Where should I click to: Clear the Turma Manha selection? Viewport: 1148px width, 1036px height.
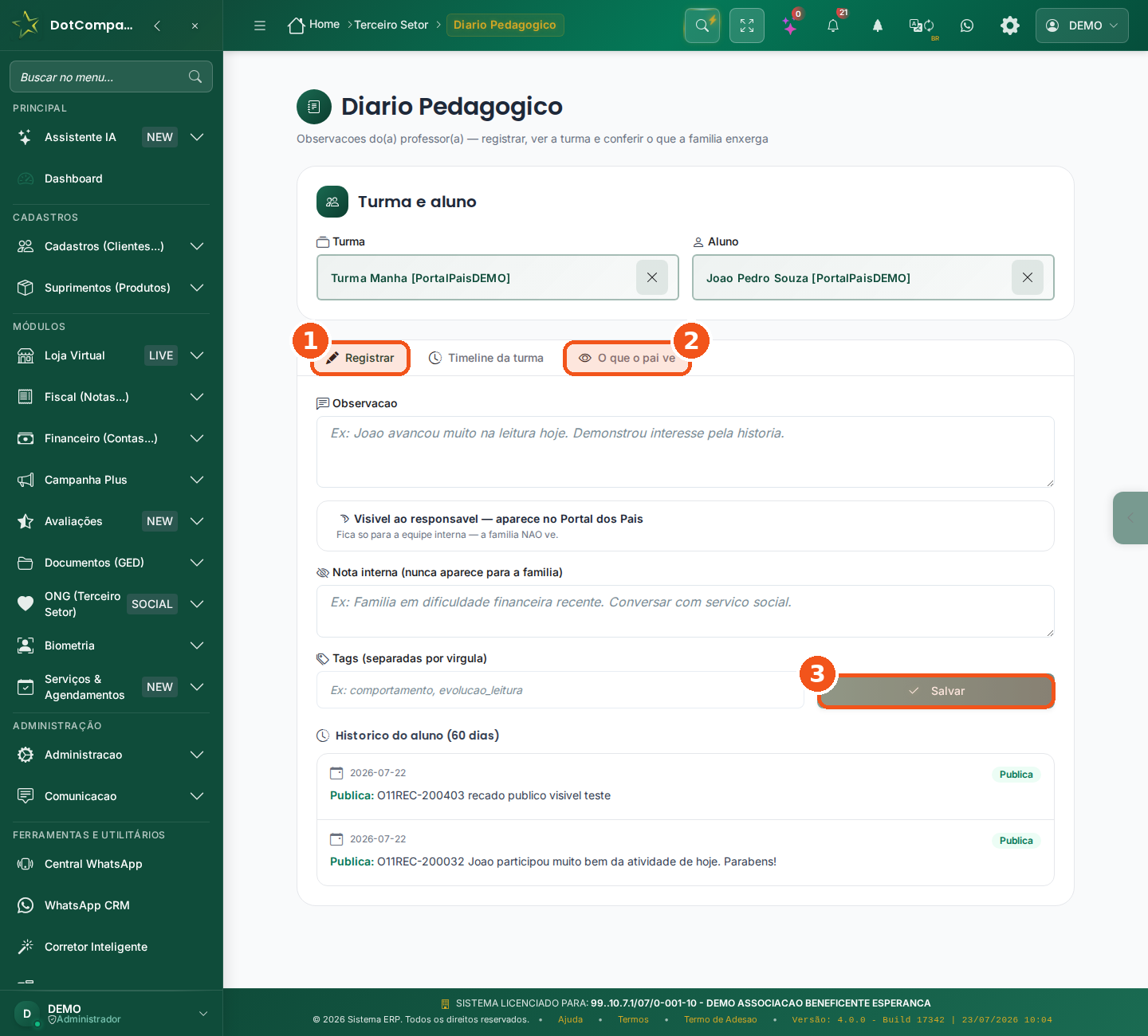tap(652, 277)
